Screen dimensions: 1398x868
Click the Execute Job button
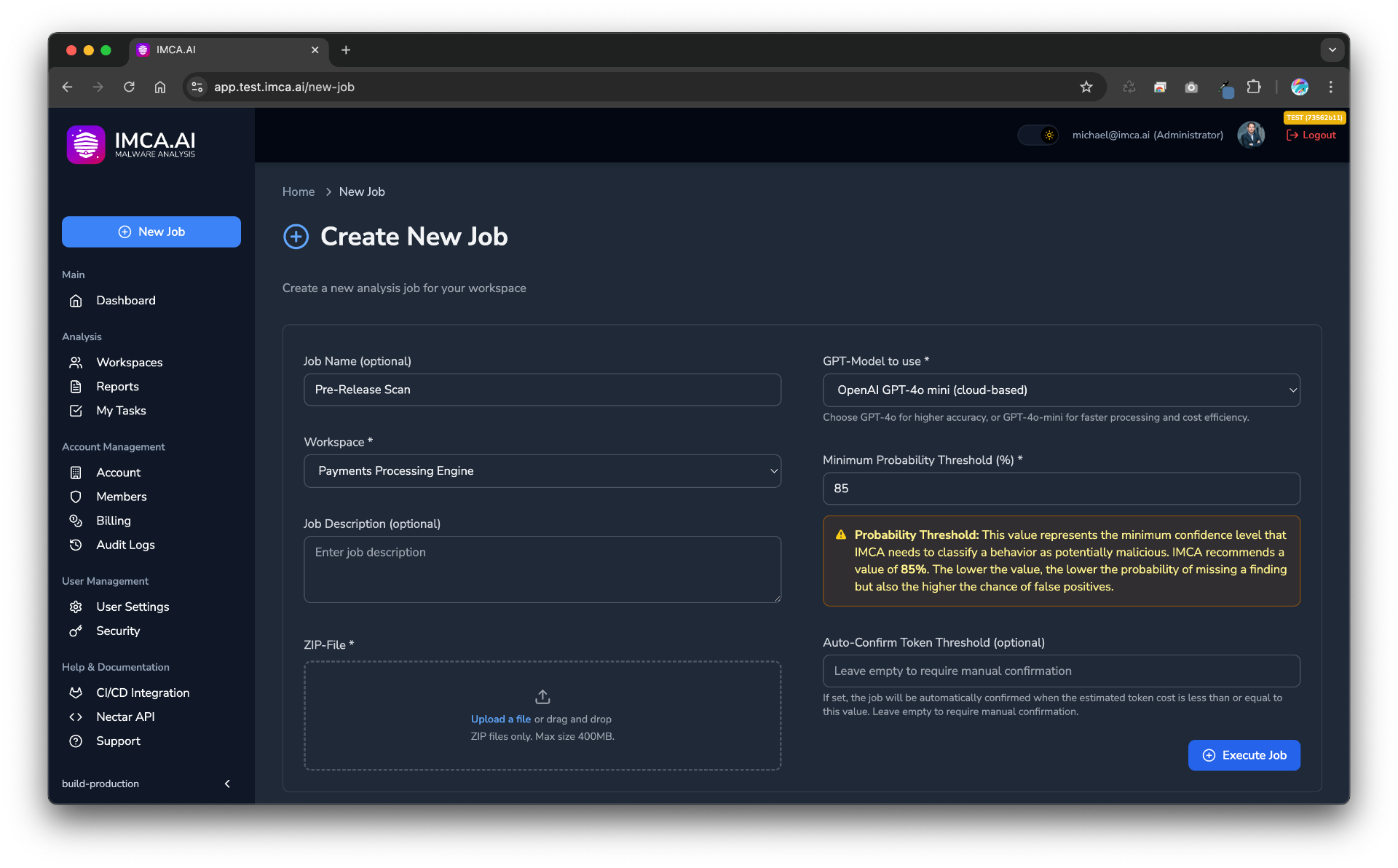click(1244, 756)
